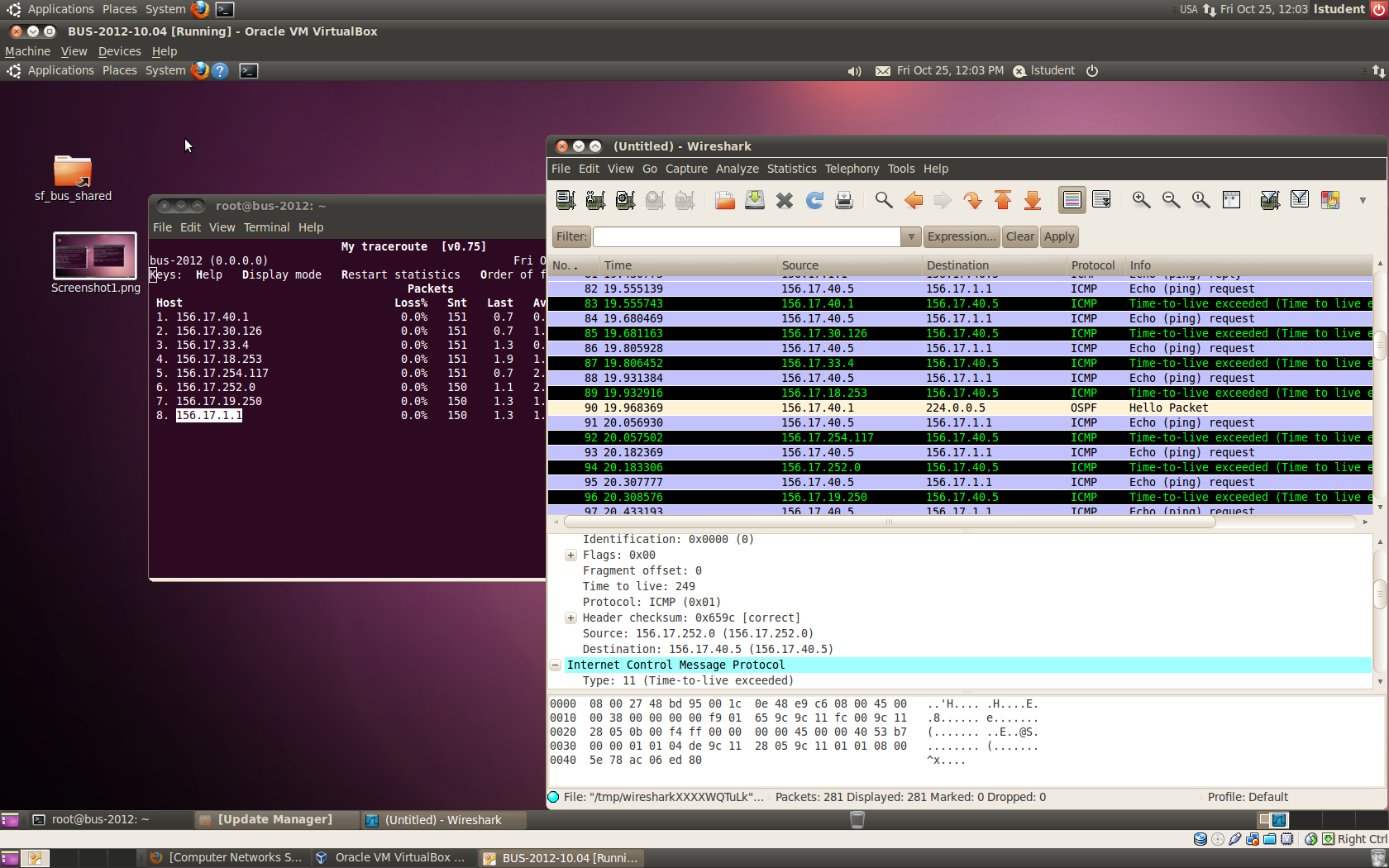Reload the capture file using the toolbar
This screenshot has height=868, width=1389.
[814, 200]
